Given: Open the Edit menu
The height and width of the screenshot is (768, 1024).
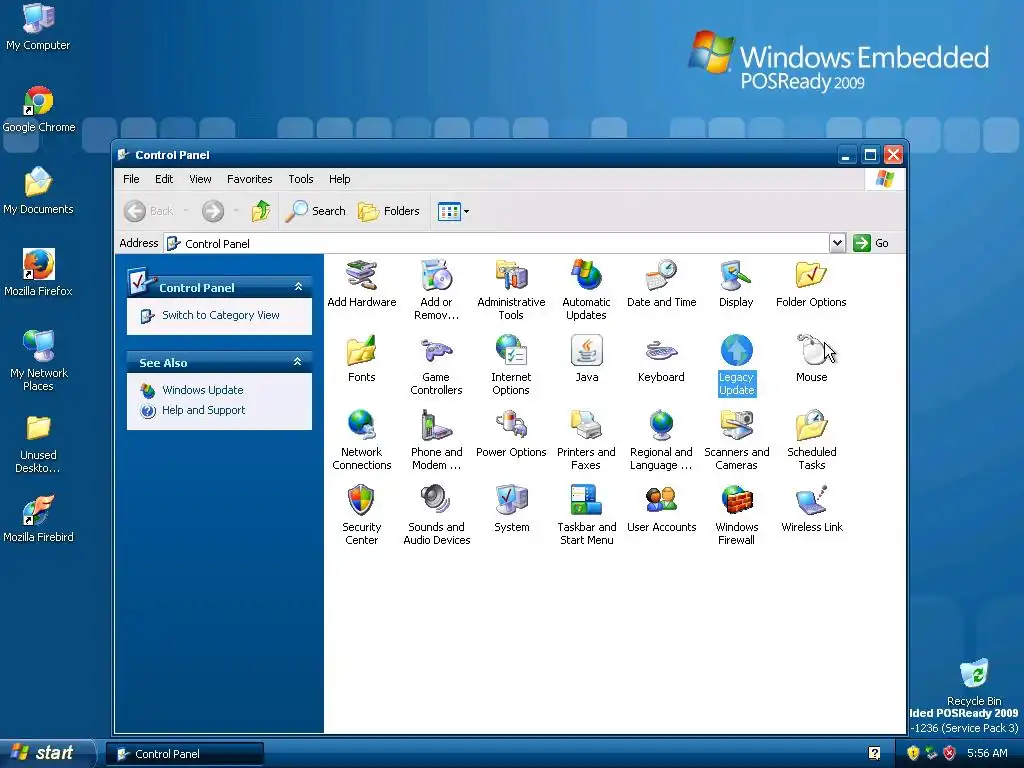Looking at the screenshot, I should click(164, 179).
